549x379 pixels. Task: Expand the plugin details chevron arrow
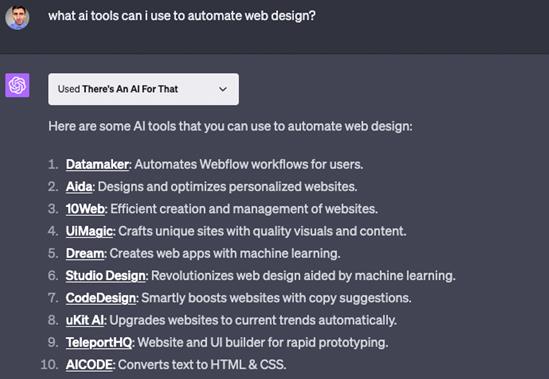[x=223, y=89]
